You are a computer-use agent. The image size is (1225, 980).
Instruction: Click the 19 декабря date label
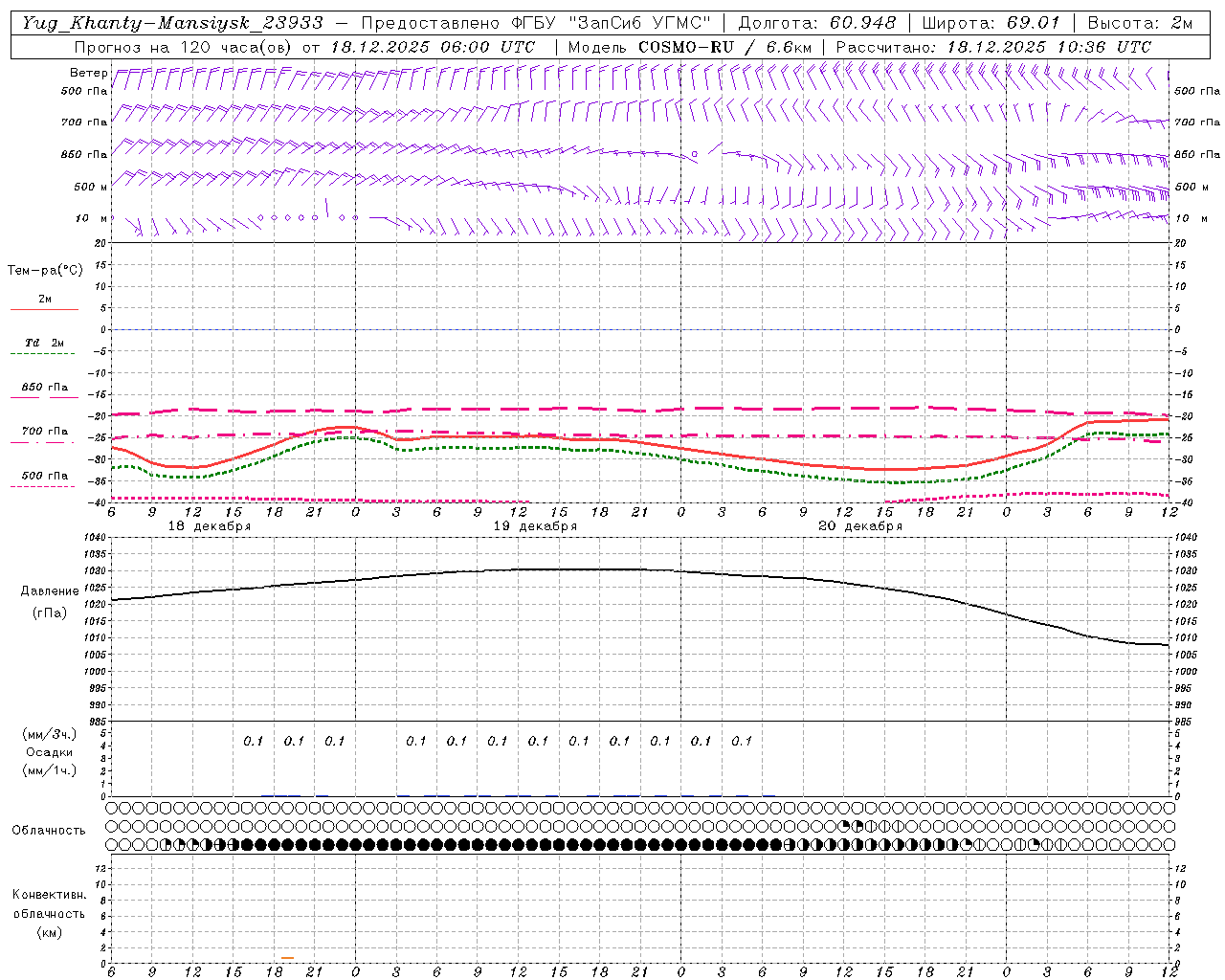pos(535,526)
